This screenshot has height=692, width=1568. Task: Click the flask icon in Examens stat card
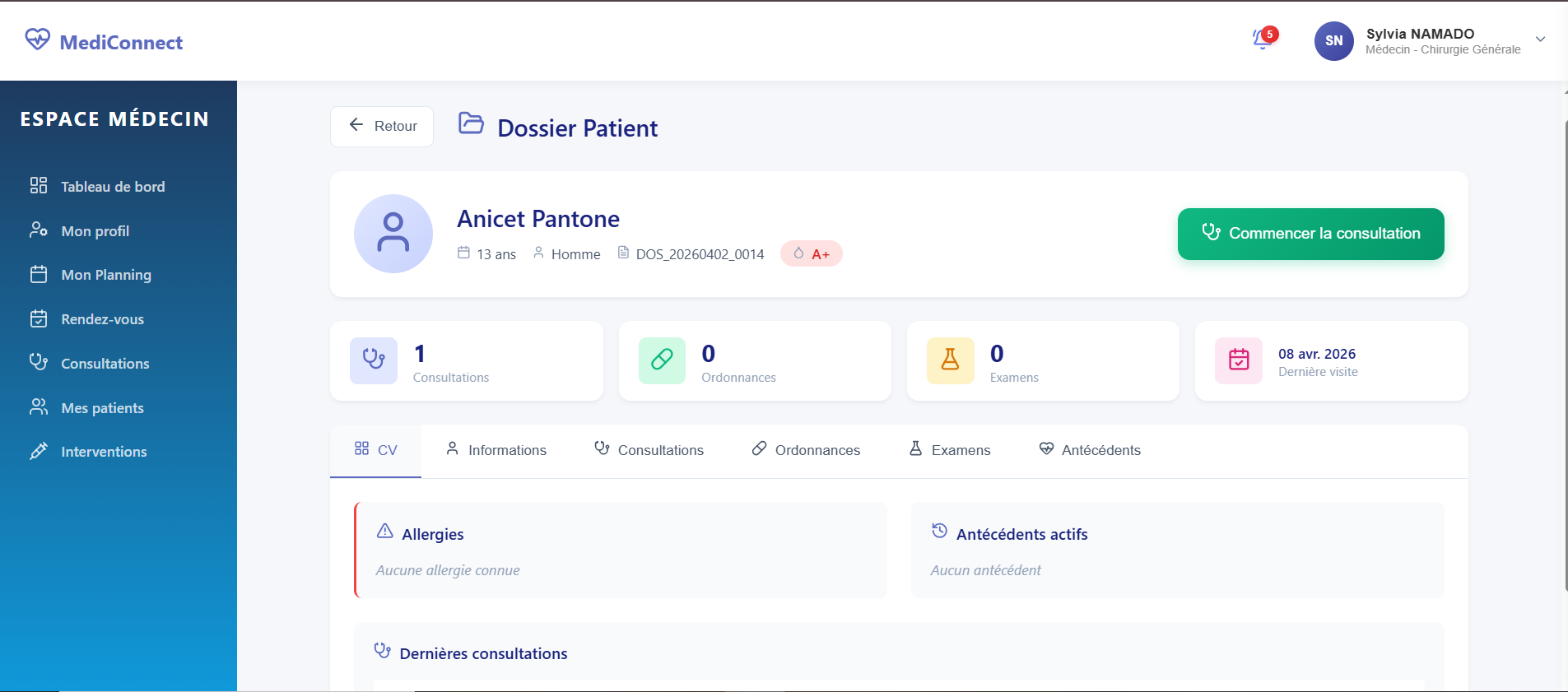pos(951,360)
